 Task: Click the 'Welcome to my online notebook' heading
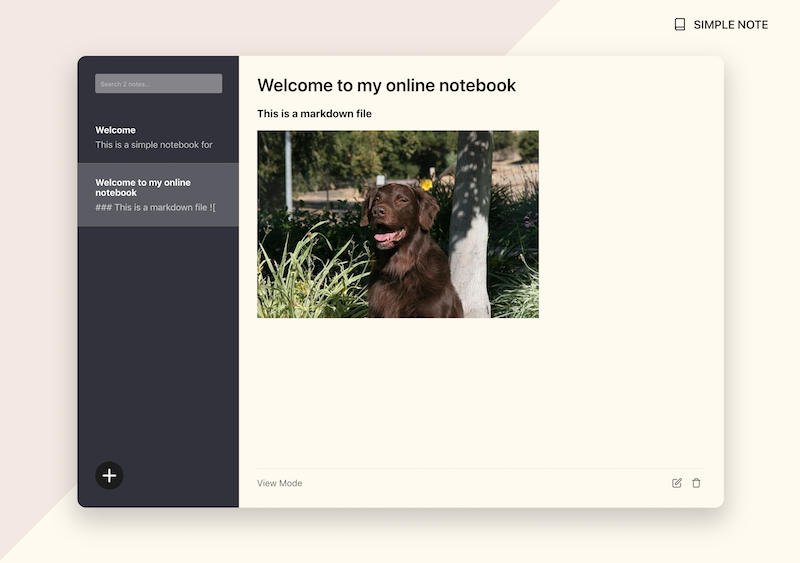tap(386, 86)
